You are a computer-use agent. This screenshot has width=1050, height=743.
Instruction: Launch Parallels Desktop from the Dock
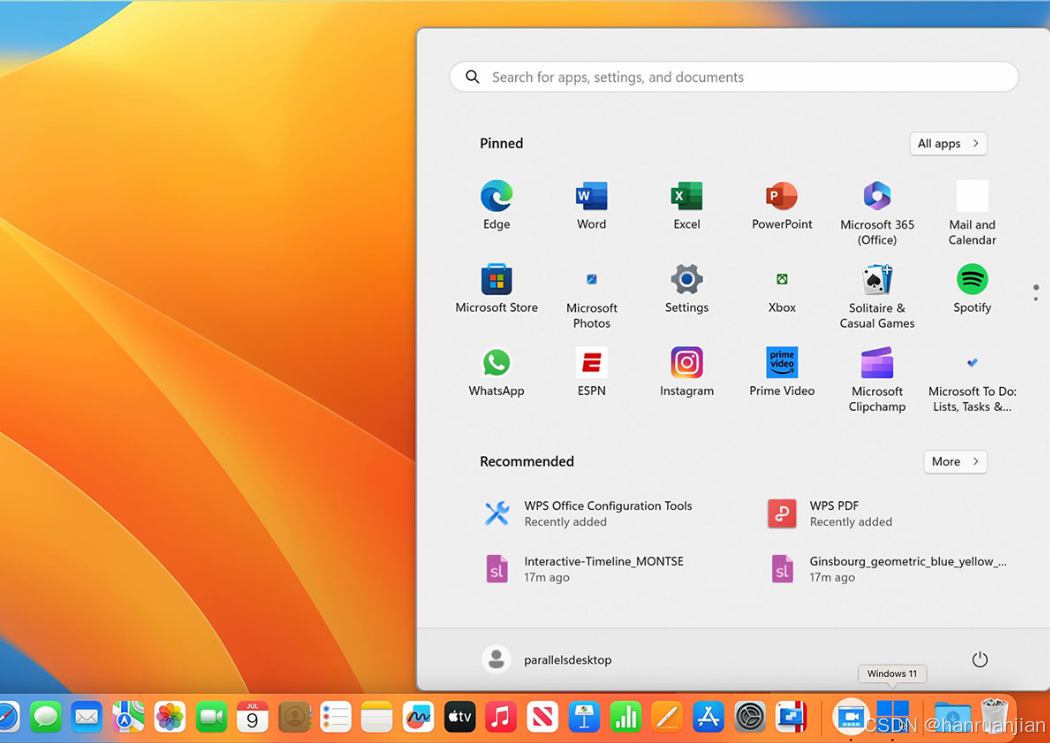pyautogui.click(x=792, y=718)
